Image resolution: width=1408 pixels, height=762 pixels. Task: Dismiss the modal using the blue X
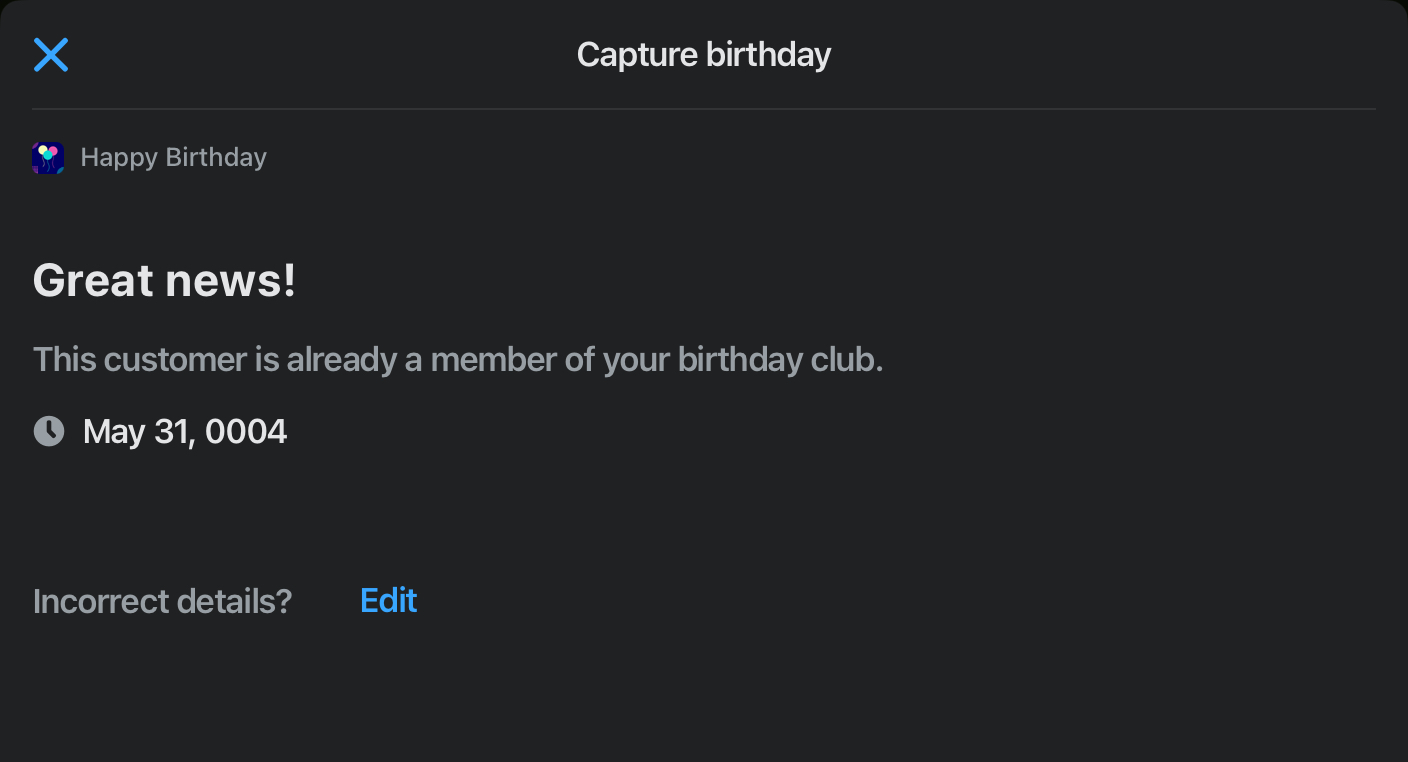point(51,55)
